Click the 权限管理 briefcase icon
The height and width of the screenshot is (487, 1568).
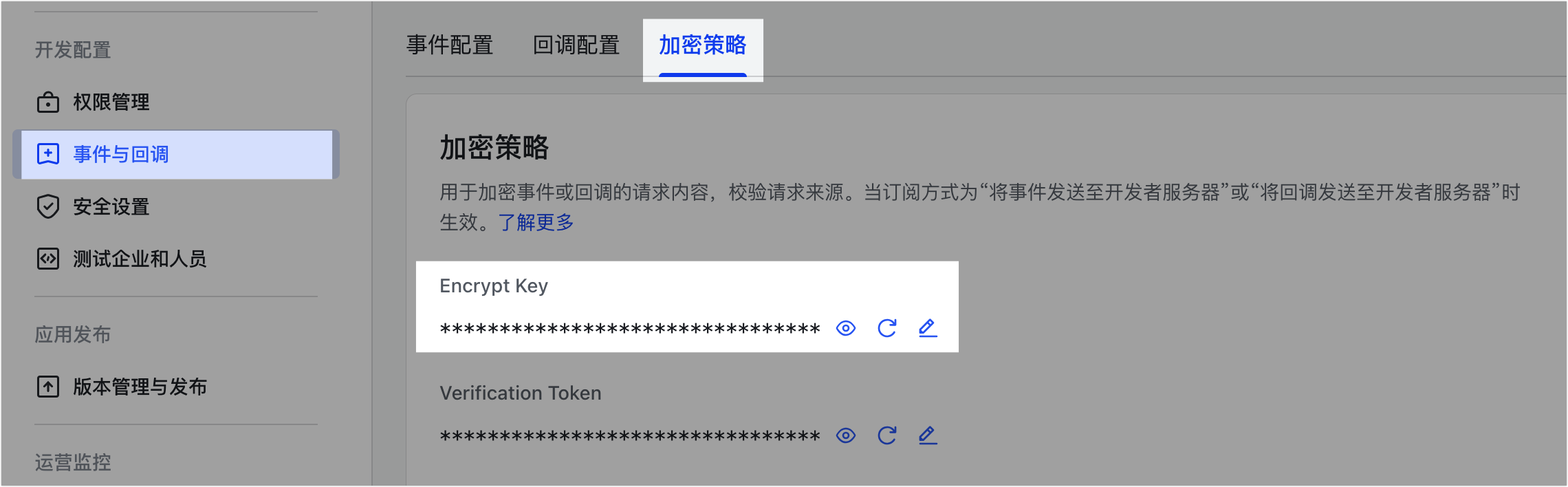coord(48,102)
